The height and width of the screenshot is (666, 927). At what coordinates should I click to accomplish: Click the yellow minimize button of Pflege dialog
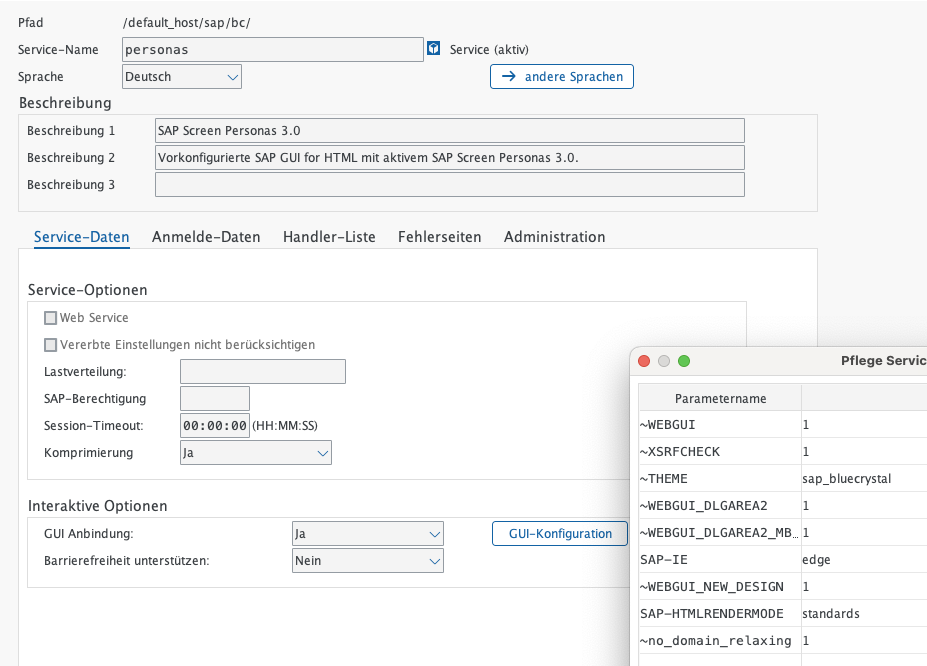coord(664,361)
